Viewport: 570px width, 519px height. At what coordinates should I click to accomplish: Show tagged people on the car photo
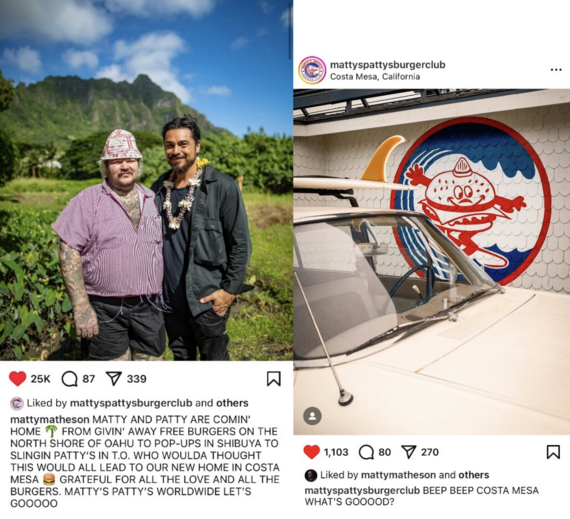click(312, 416)
